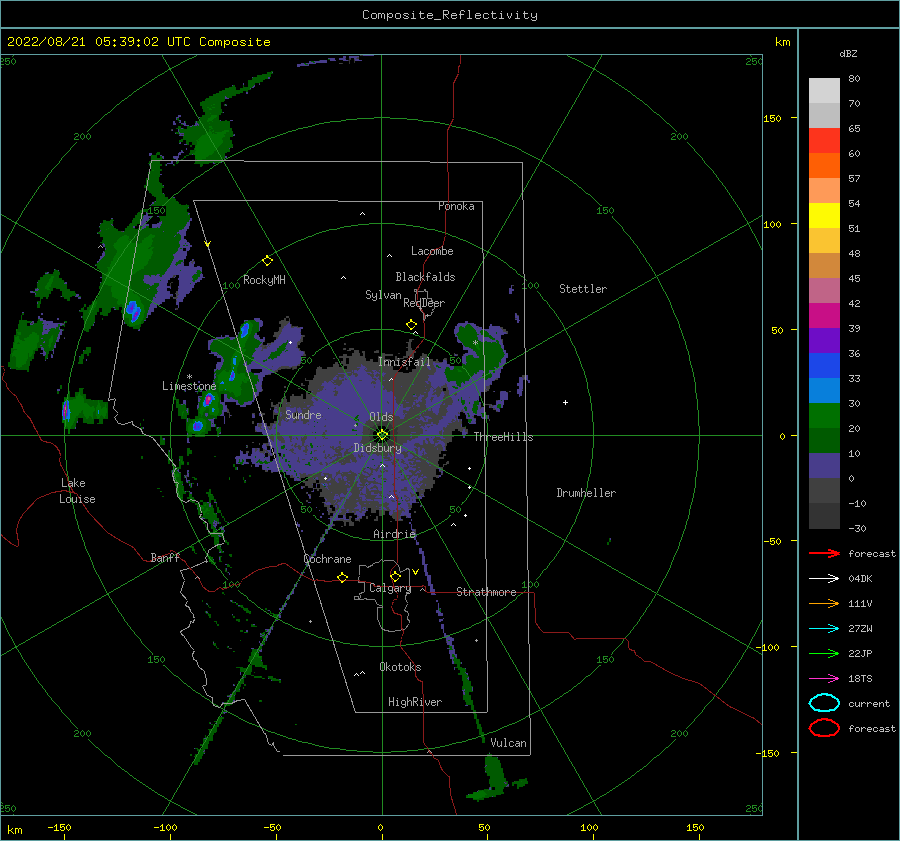The height and width of the screenshot is (841, 900).
Task: Click the white plus marker west of Drumheller
Action: [x=565, y=402]
